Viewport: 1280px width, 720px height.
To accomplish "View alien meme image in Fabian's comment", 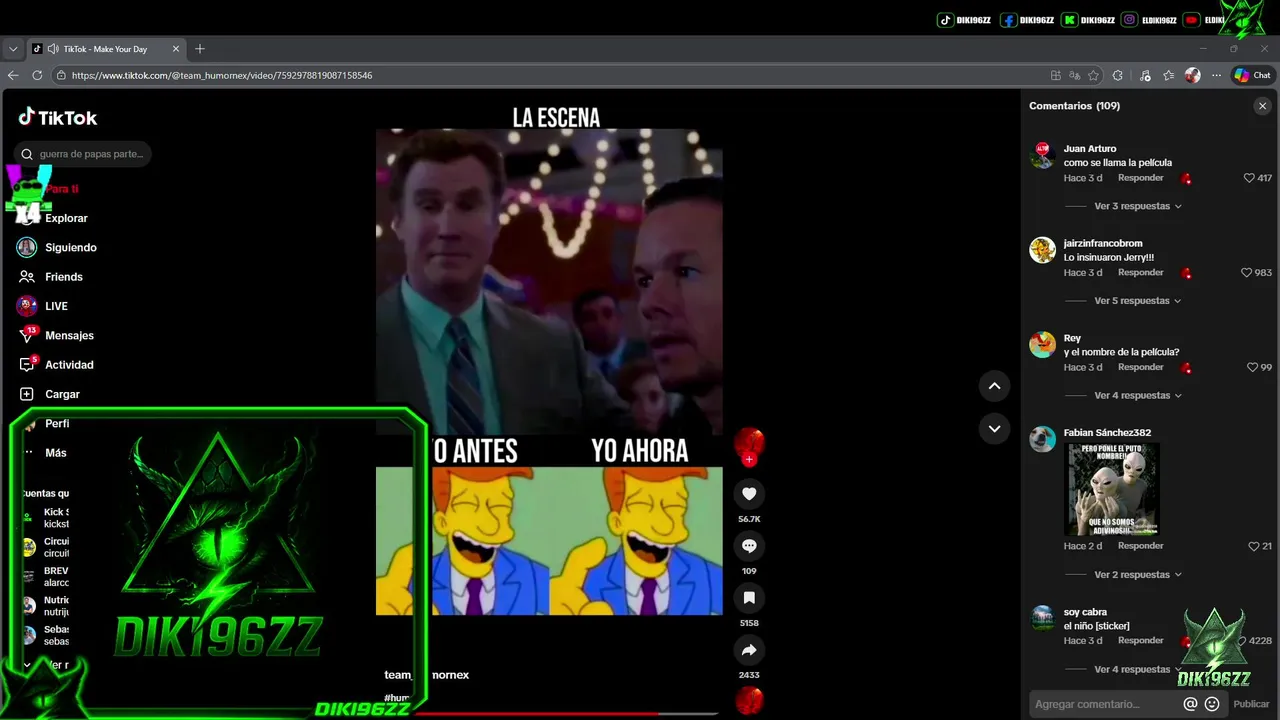I will 1113,490.
